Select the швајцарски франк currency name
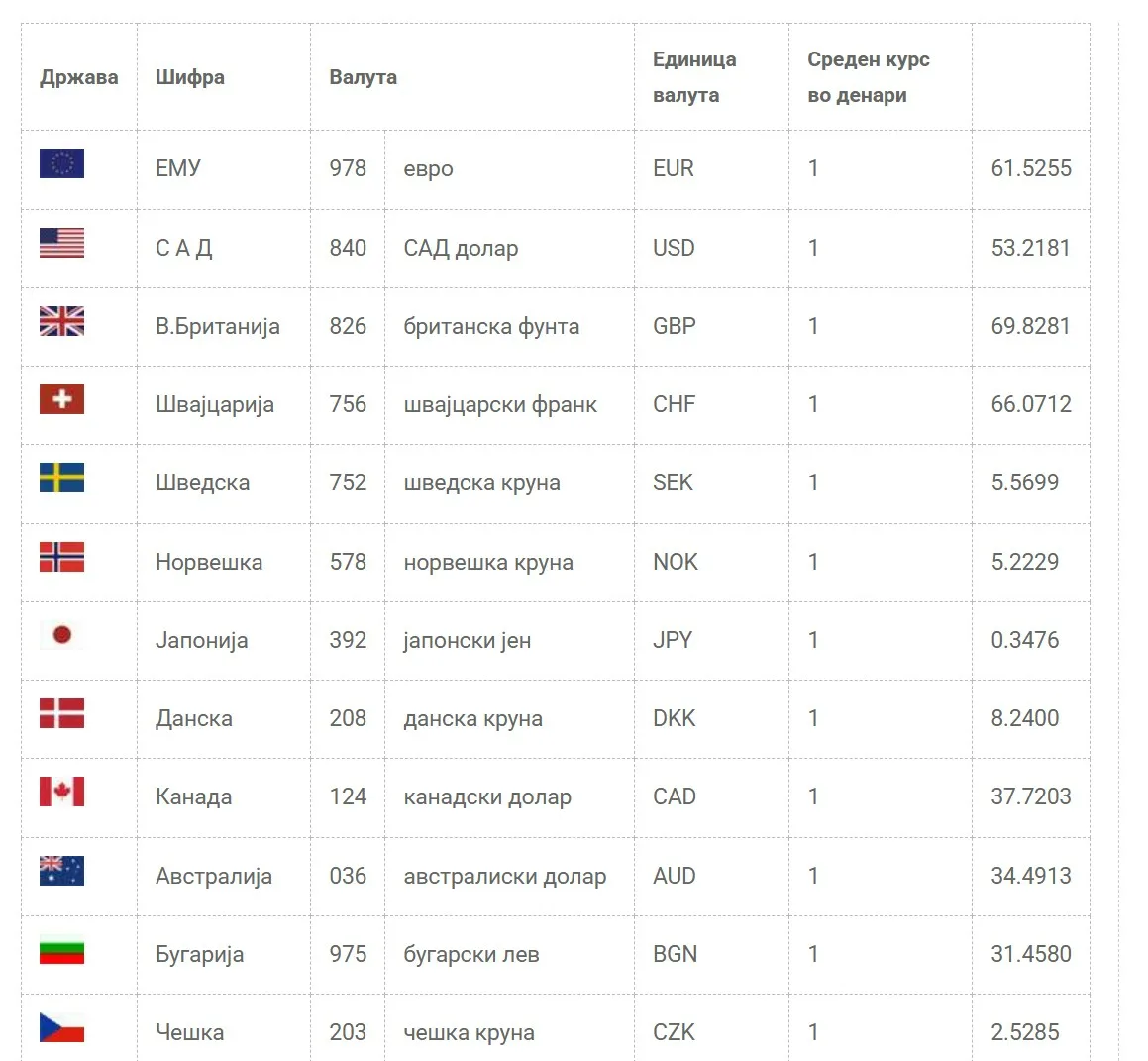 (x=500, y=404)
